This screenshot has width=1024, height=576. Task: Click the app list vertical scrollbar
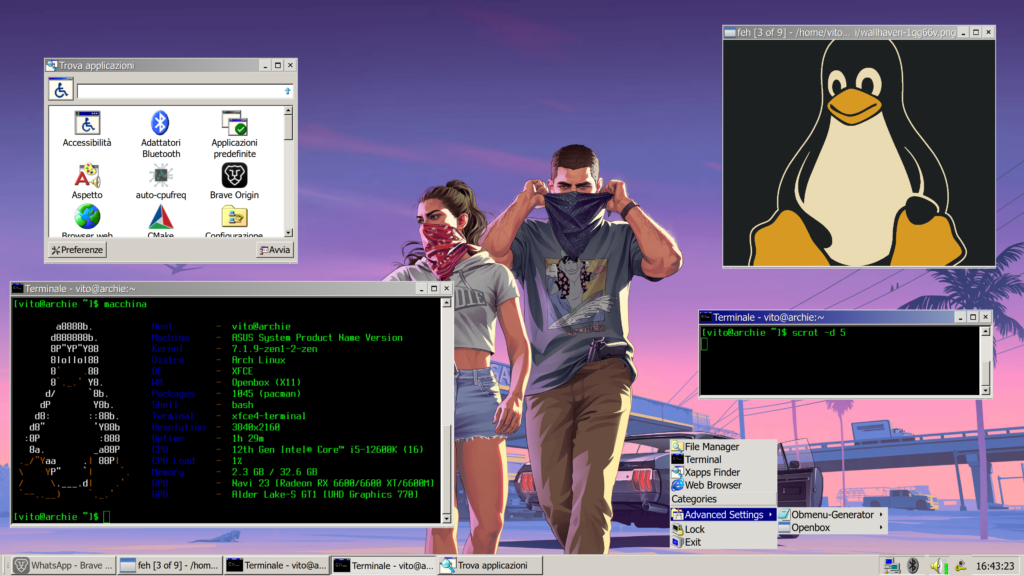point(288,172)
